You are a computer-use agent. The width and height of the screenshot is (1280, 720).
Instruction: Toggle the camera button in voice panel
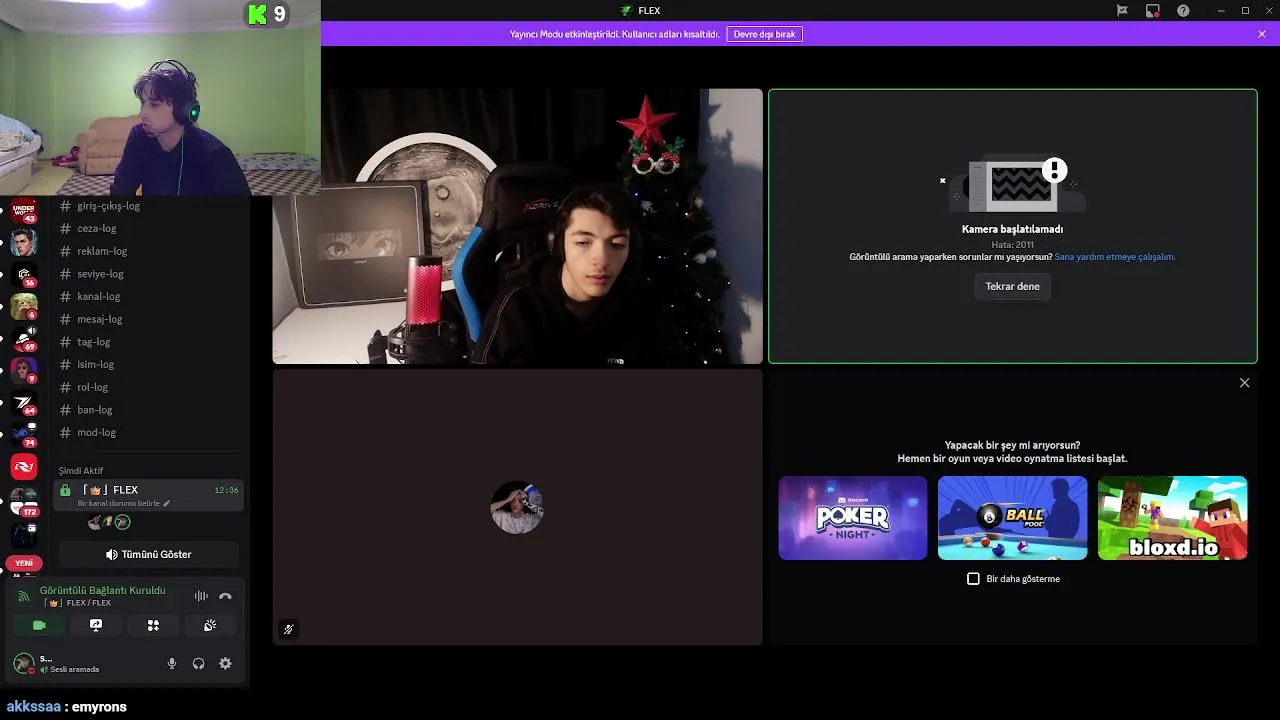pos(39,625)
